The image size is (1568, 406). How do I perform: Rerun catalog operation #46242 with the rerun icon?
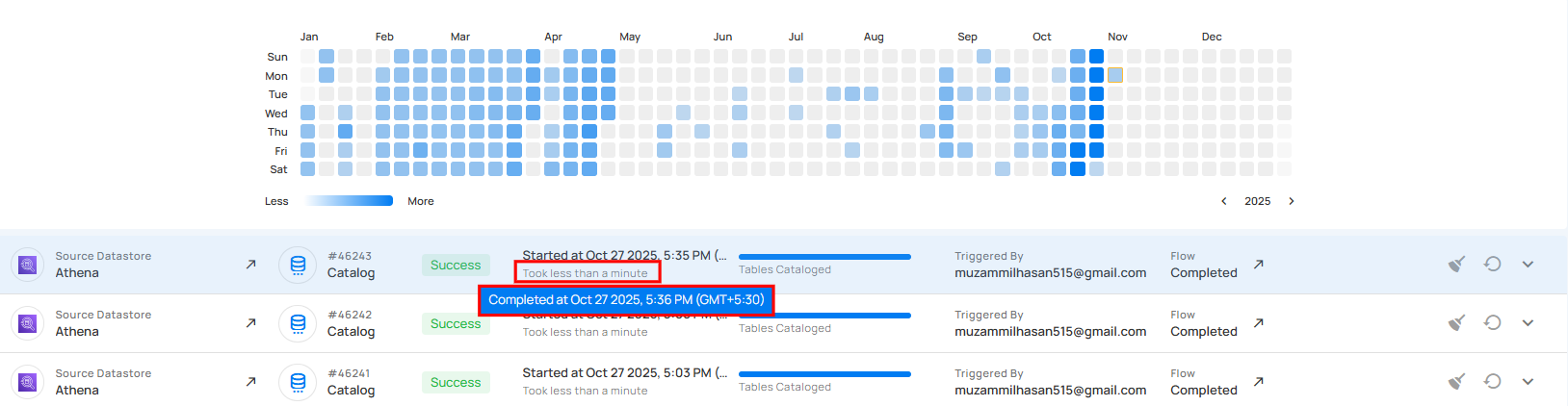coord(1492,323)
